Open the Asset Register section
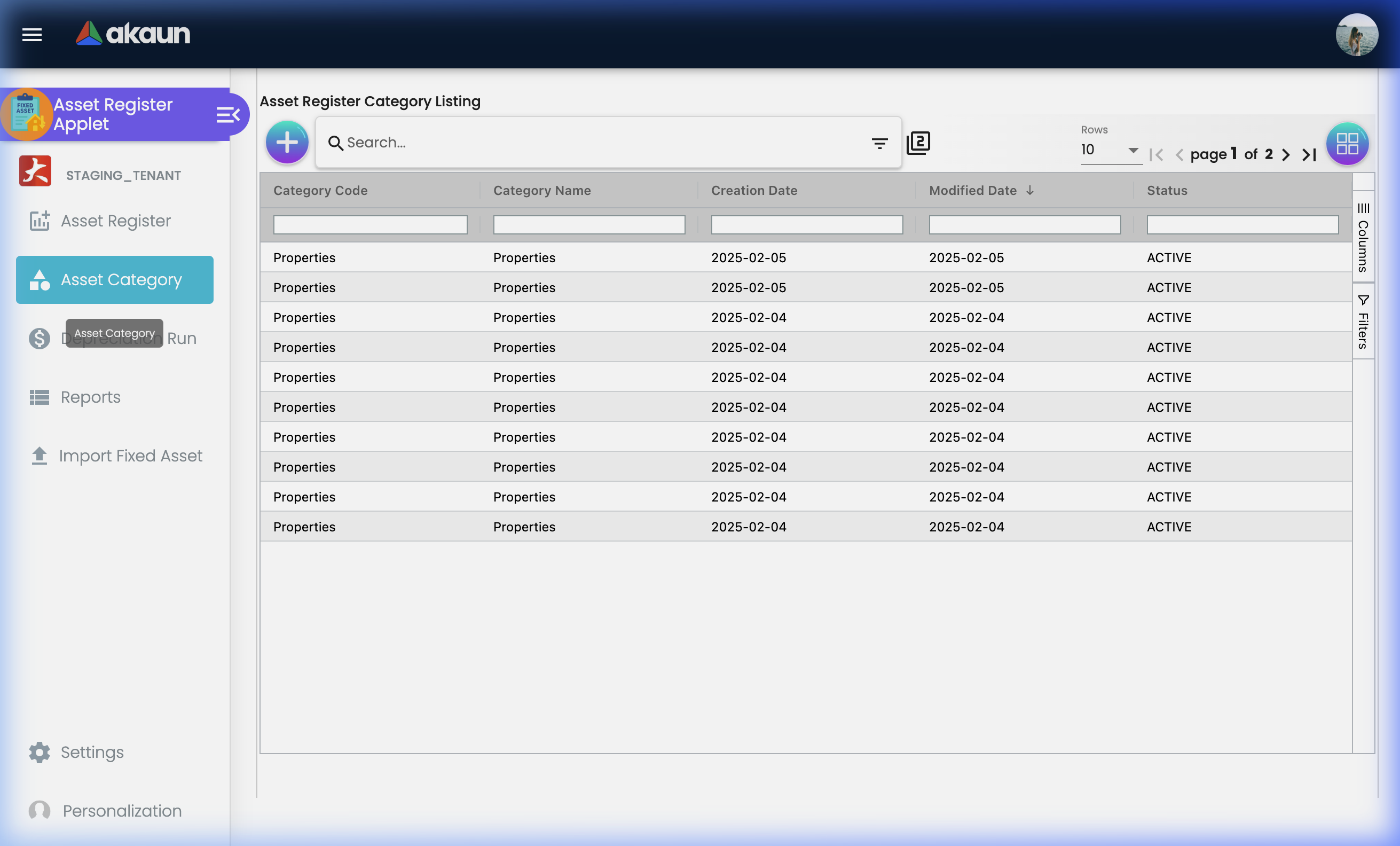The height and width of the screenshot is (846, 1400). (115, 221)
